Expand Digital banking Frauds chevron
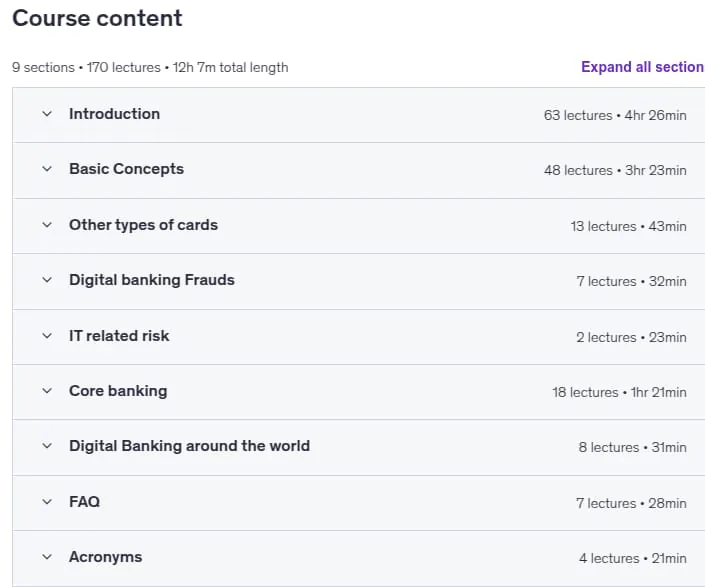Image resolution: width=705 pixels, height=587 pixels. click(47, 280)
